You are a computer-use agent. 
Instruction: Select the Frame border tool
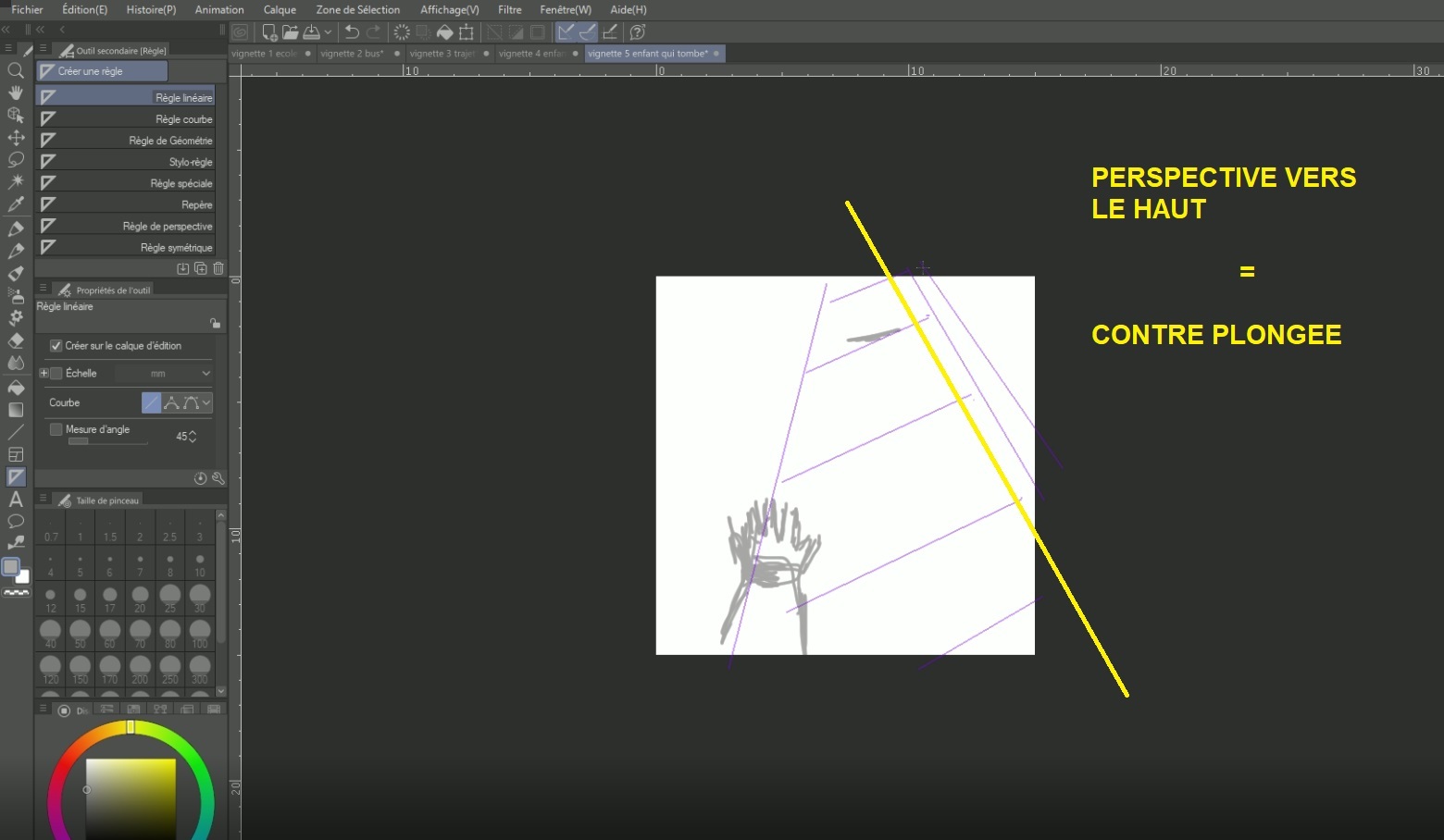(16, 454)
